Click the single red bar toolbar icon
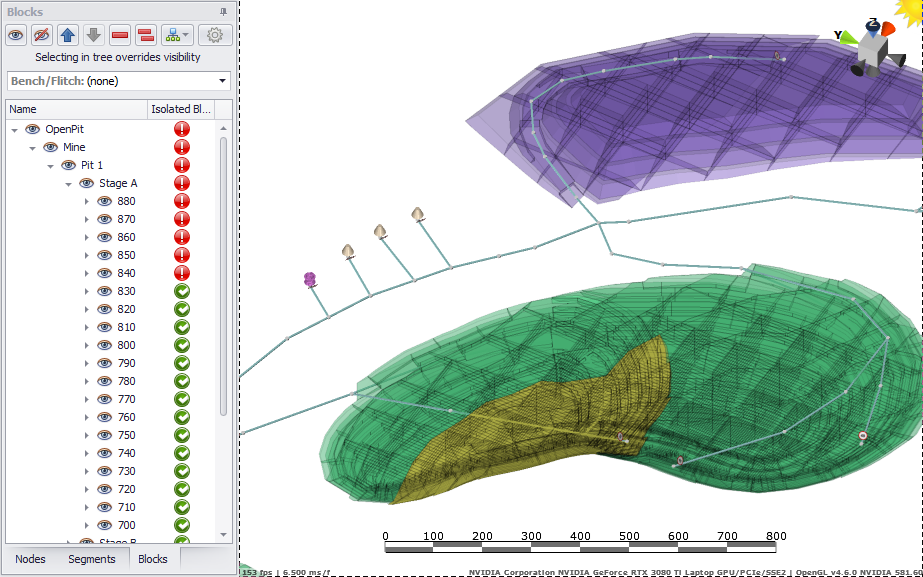923x577 pixels. click(x=120, y=35)
